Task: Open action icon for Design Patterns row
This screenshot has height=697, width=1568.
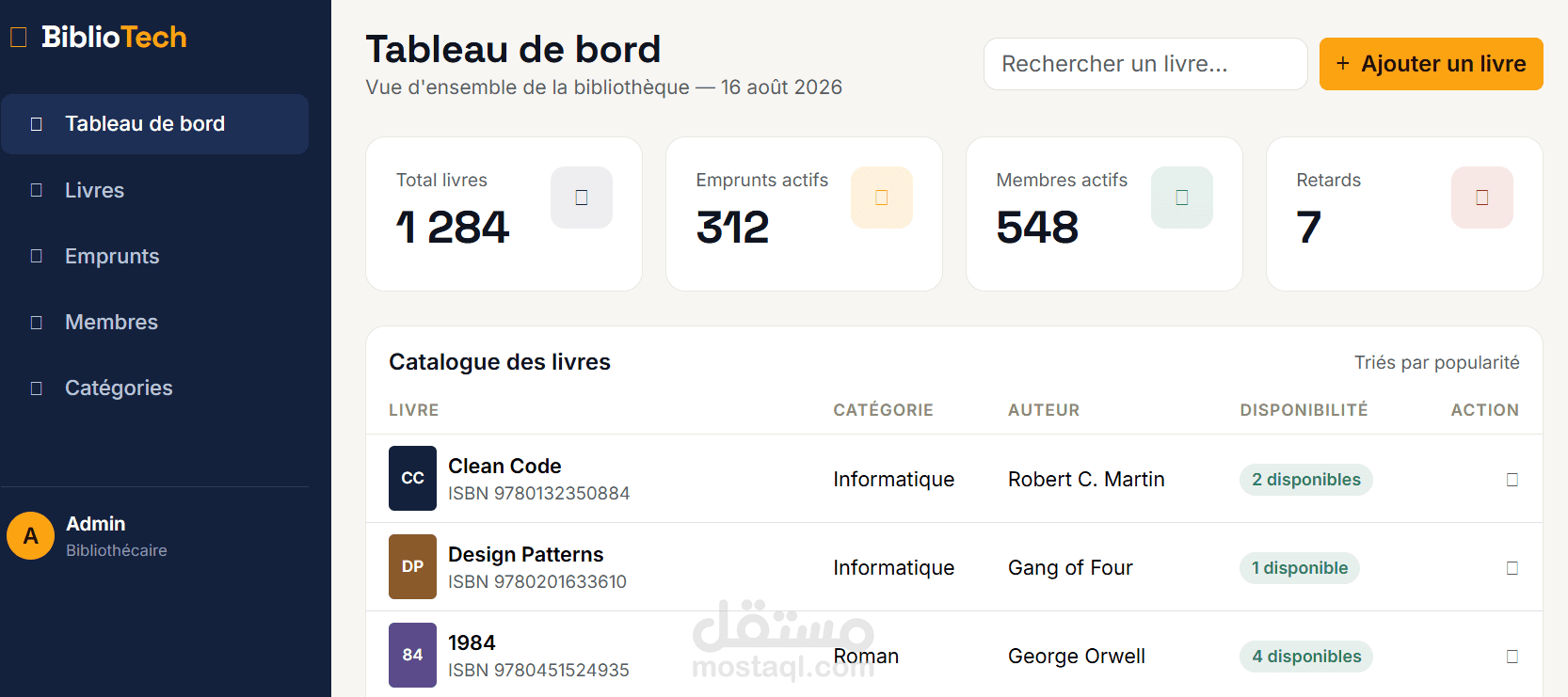Action: pos(1512,568)
